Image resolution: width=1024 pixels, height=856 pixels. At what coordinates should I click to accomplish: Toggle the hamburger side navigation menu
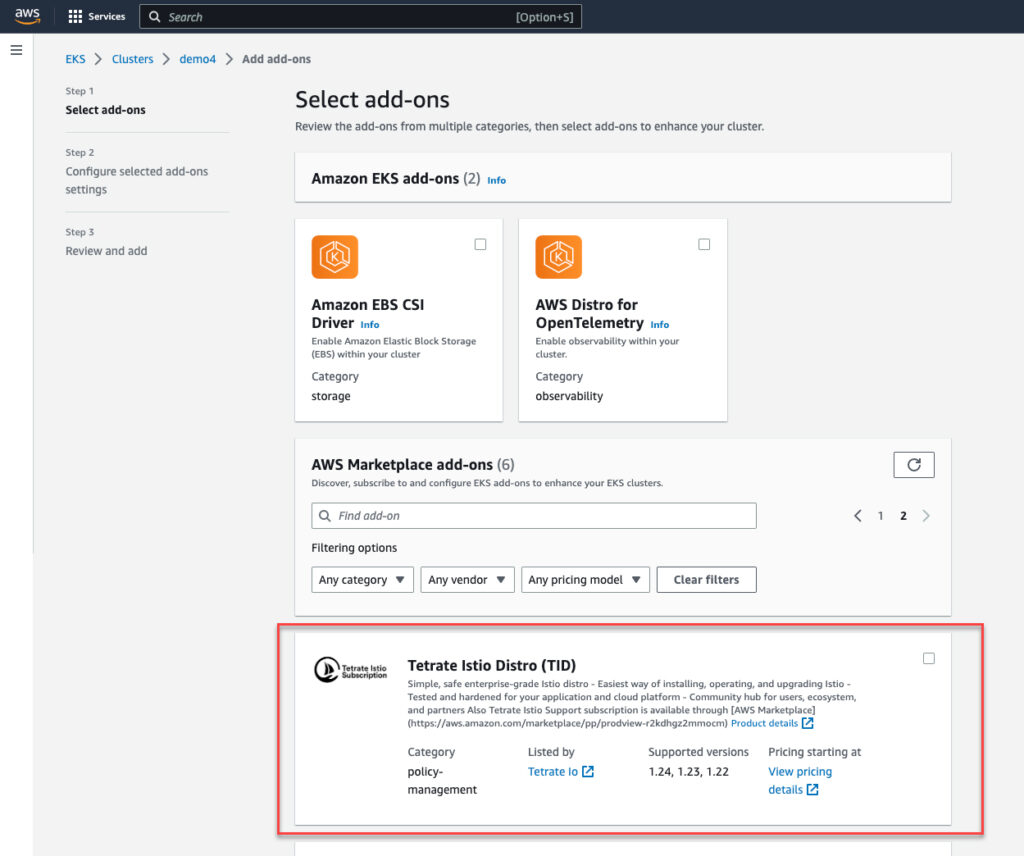[16, 50]
